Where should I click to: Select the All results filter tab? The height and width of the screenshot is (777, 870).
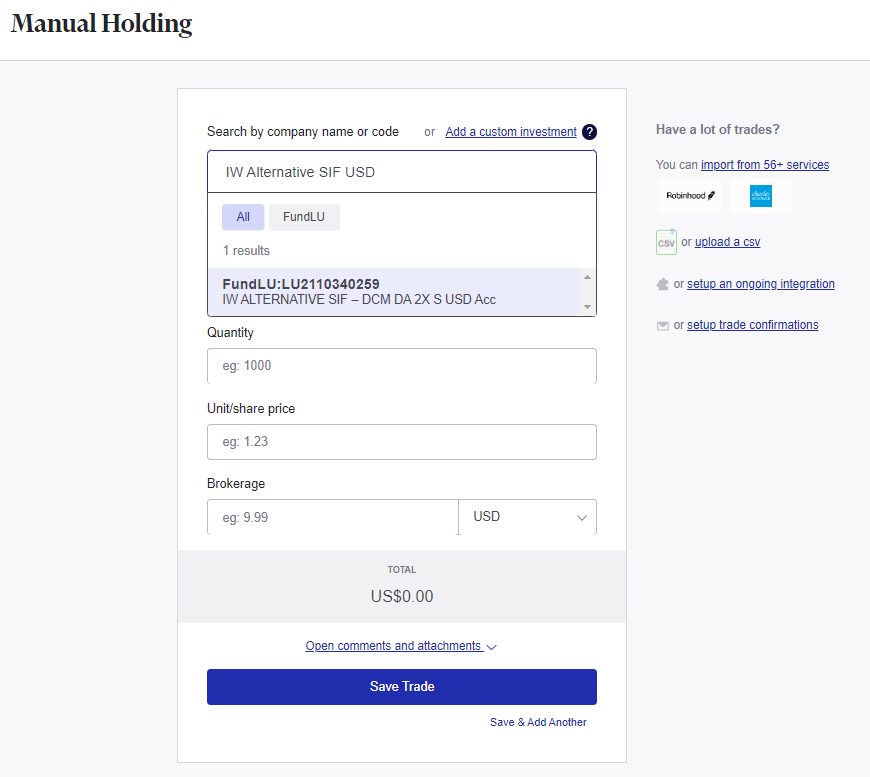click(243, 217)
